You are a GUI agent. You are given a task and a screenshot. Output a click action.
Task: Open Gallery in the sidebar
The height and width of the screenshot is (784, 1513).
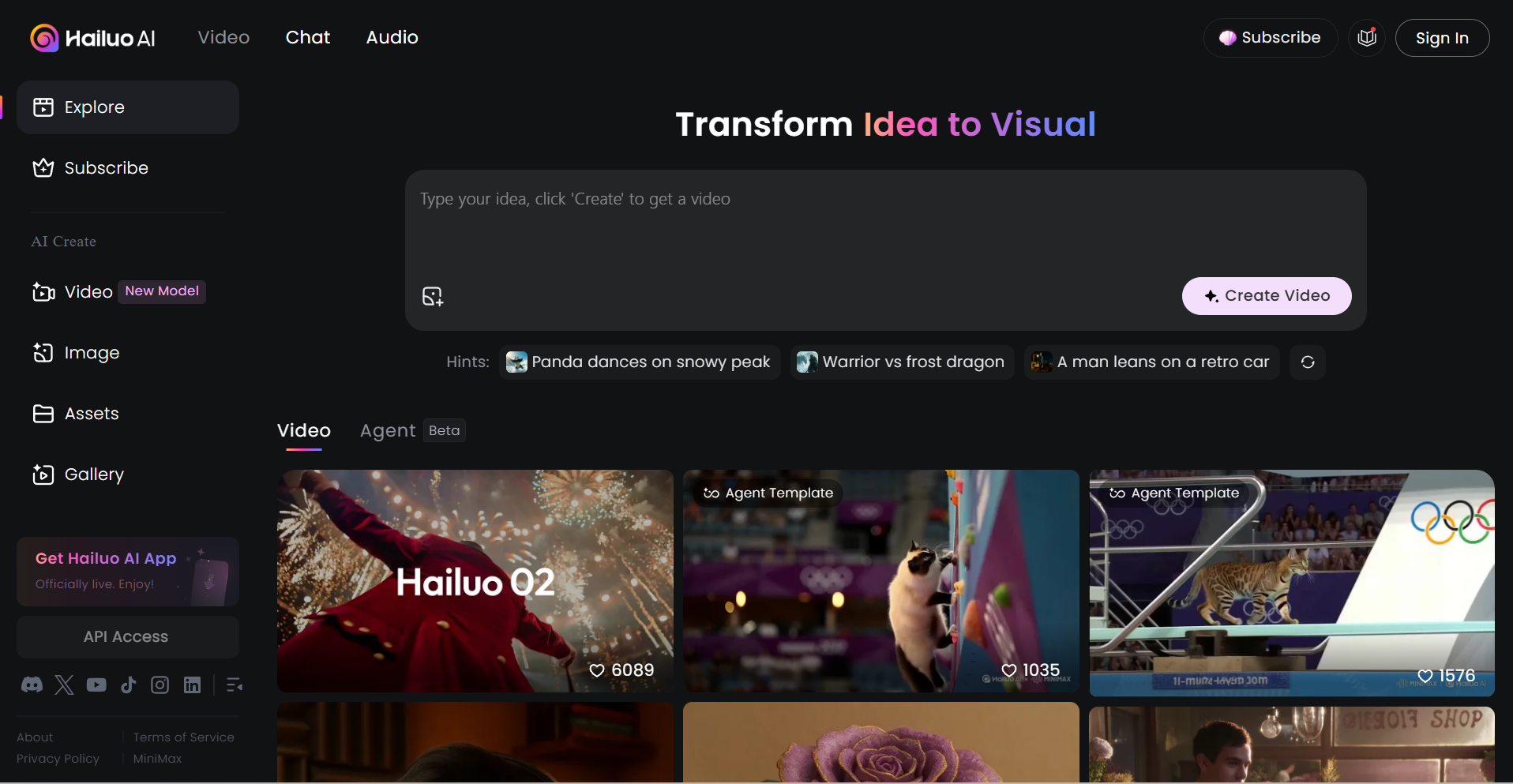[128, 475]
